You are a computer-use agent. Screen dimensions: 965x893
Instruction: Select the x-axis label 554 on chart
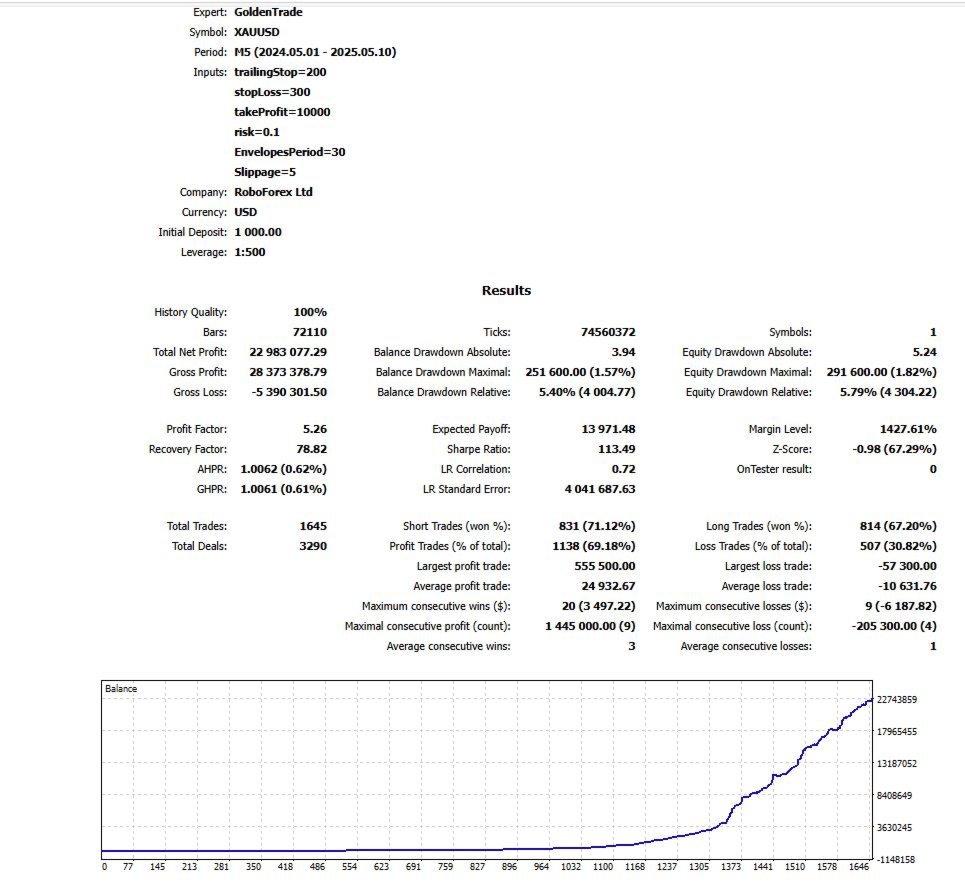[350, 867]
